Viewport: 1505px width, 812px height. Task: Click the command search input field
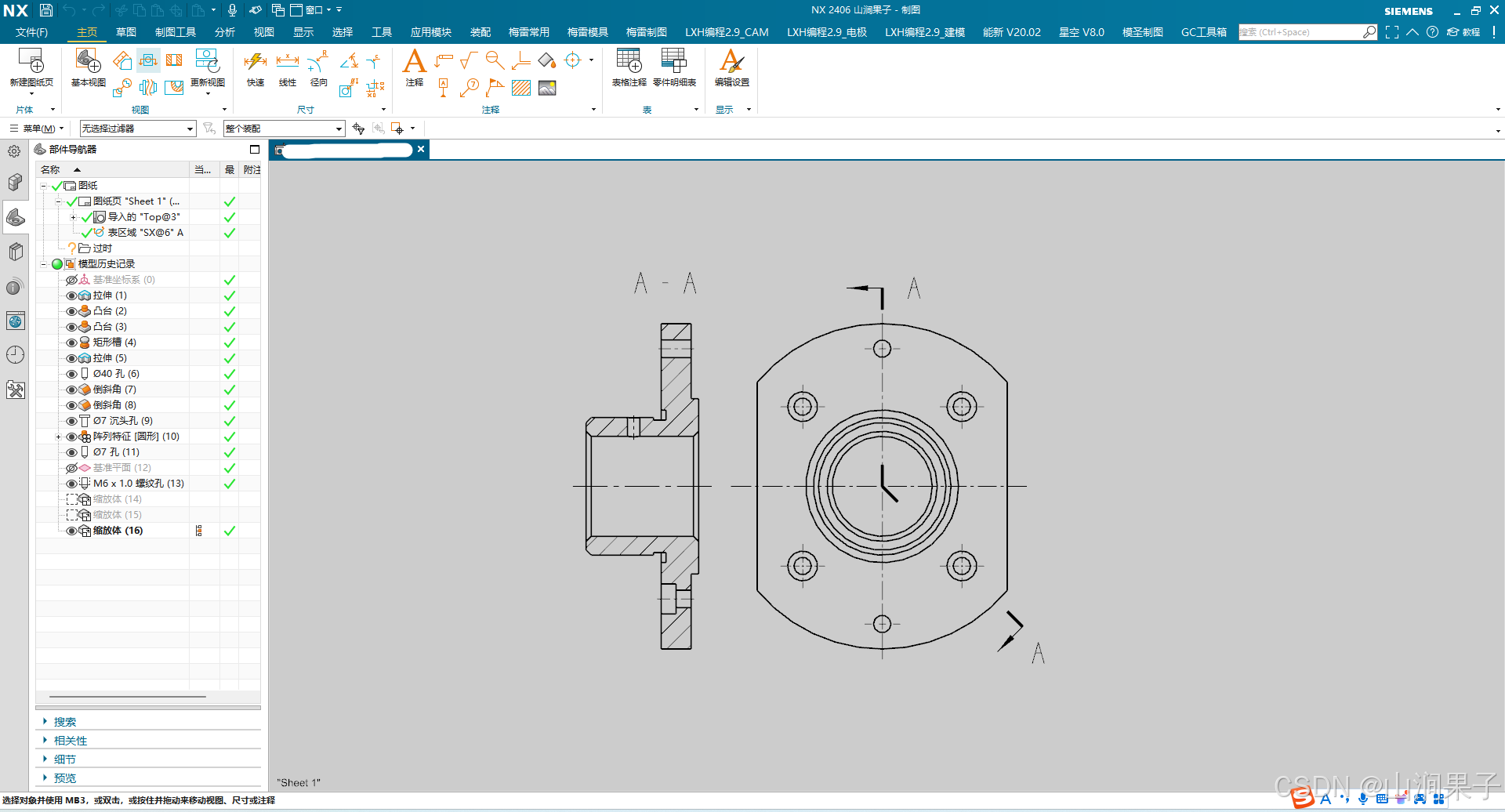(x=1300, y=32)
